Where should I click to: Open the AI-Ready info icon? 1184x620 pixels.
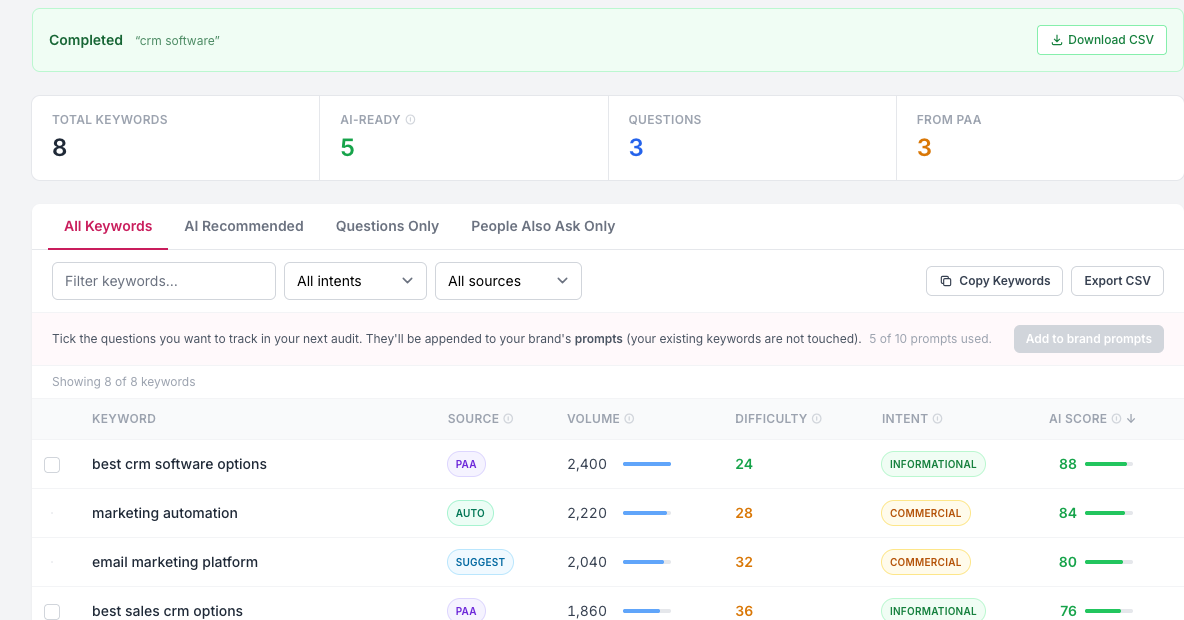pyautogui.click(x=411, y=119)
